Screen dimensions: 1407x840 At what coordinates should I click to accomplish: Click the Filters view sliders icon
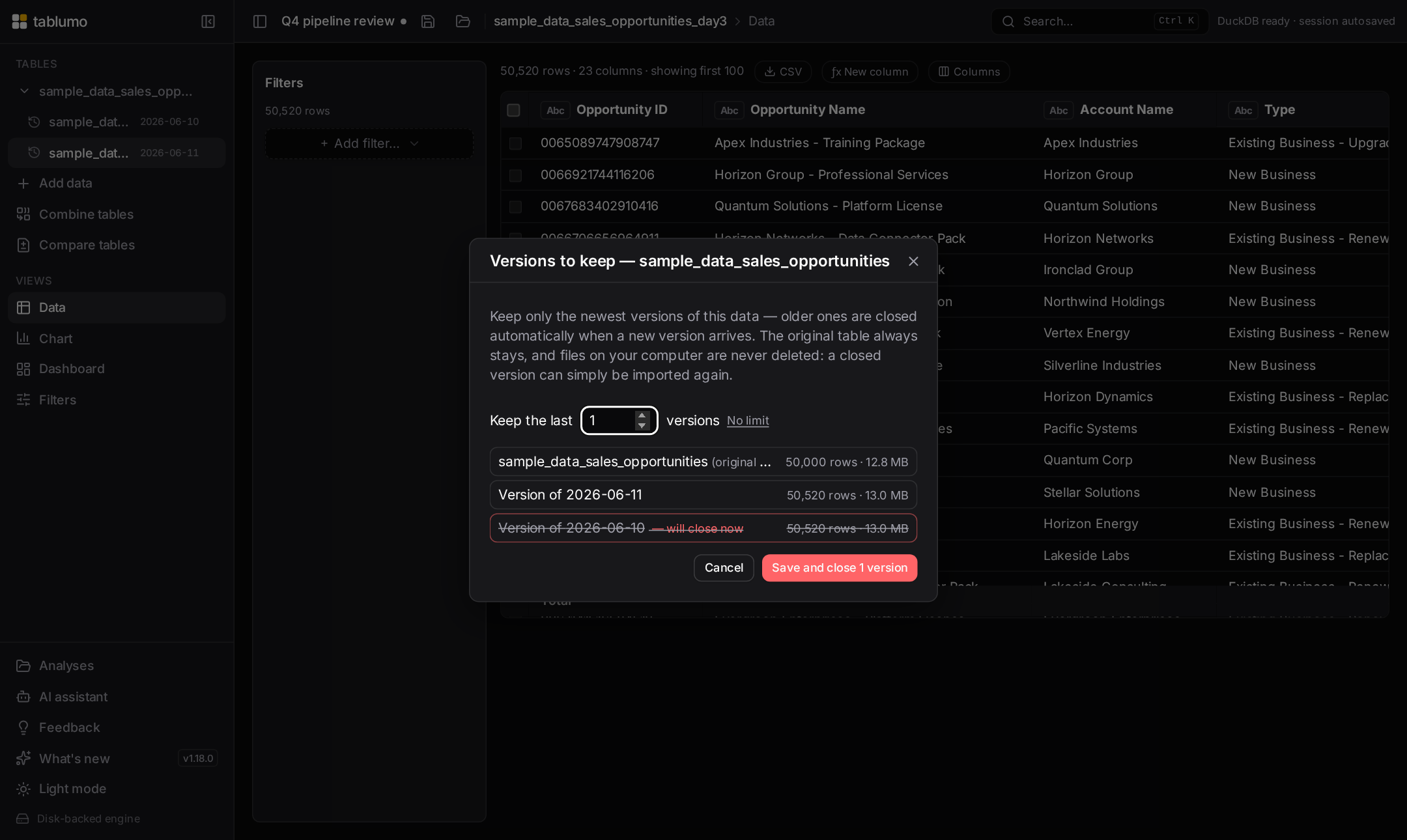tap(23, 400)
